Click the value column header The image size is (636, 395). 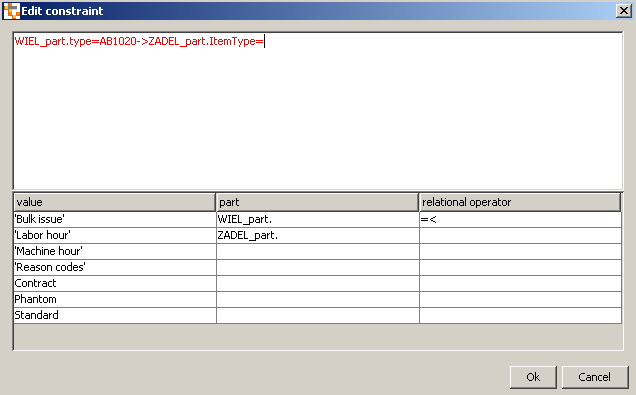[115, 202]
